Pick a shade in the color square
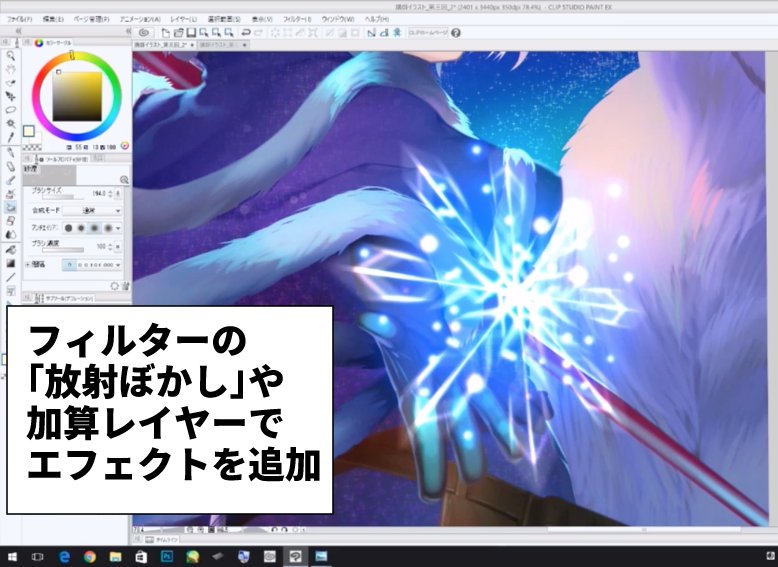Screen dimensions: 778x567 (x=77, y=96)
